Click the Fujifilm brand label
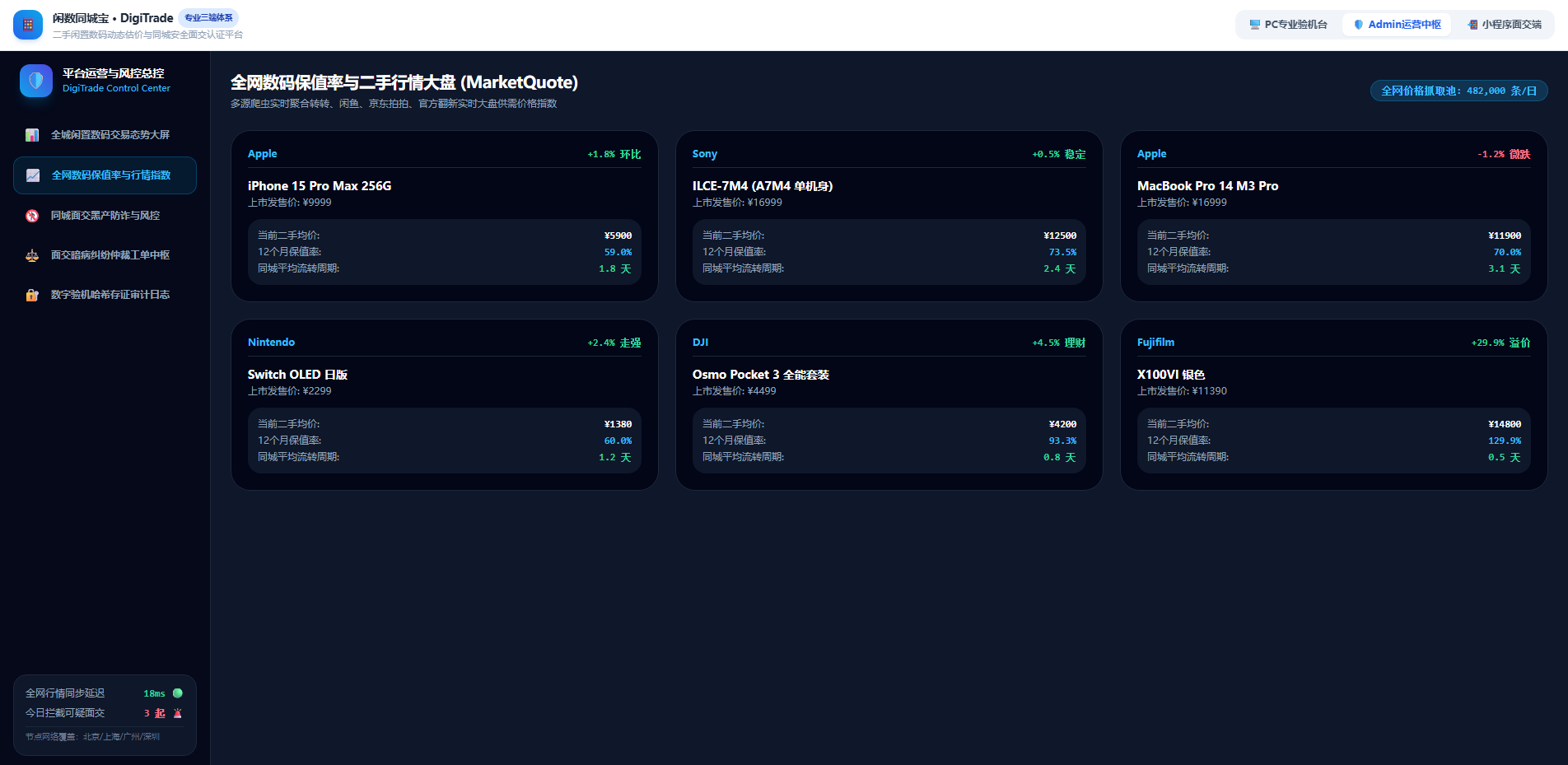This screenshot has height=765, width=1568. (x=1156, y=343)
